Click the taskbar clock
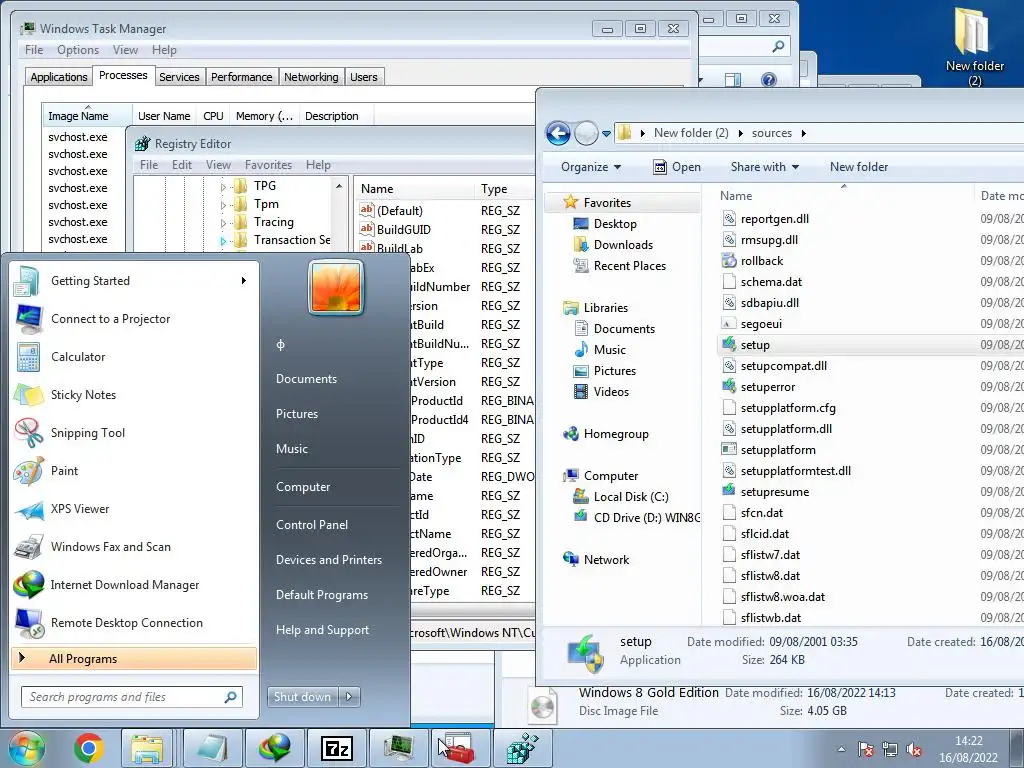This screenshot has height=768, width=1024. (x=968, y=749)
